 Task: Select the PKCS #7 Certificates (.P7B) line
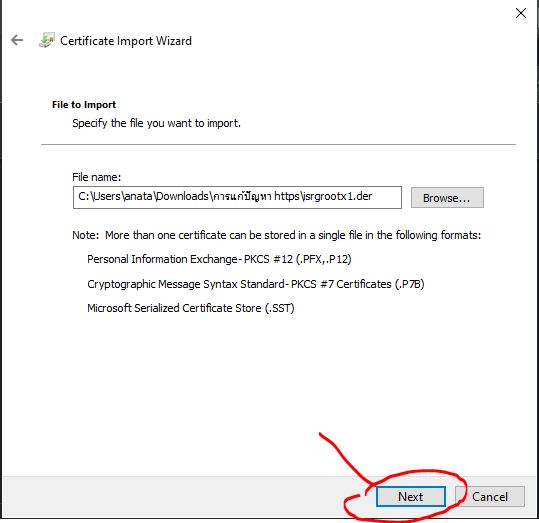(256, 284)
